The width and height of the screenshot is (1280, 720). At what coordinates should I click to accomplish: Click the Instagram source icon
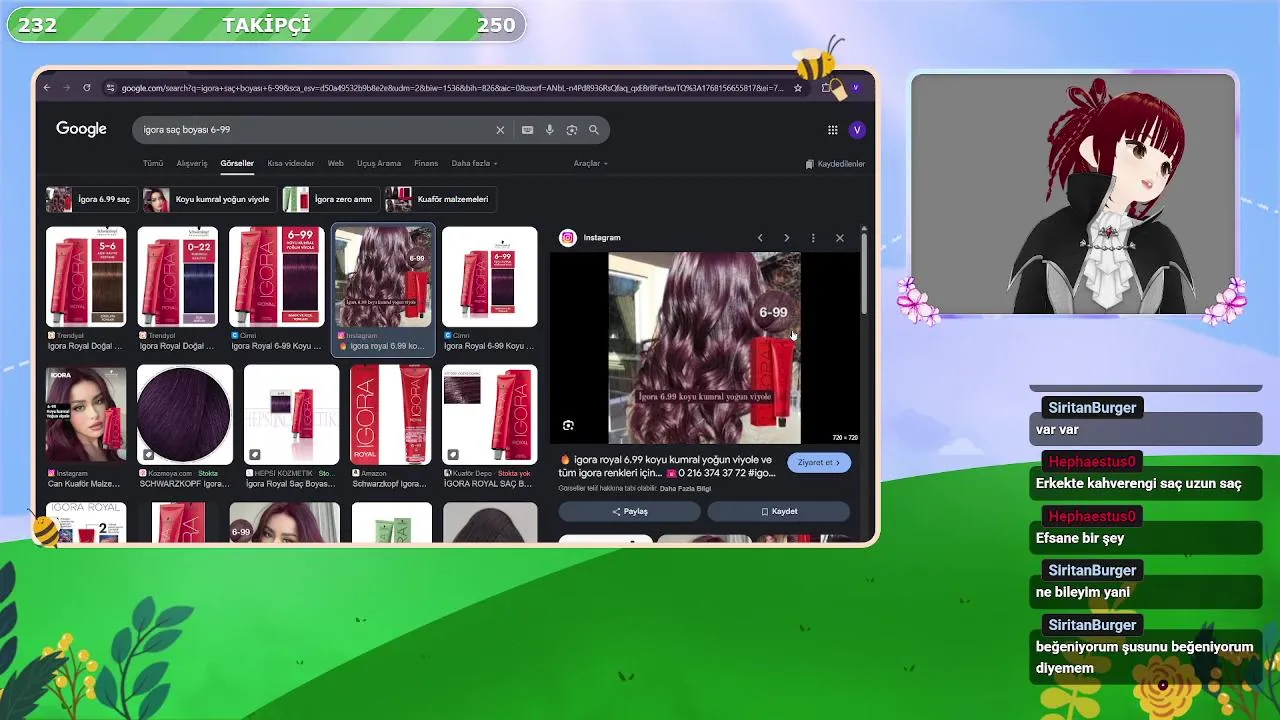click(x=568, y=238)
